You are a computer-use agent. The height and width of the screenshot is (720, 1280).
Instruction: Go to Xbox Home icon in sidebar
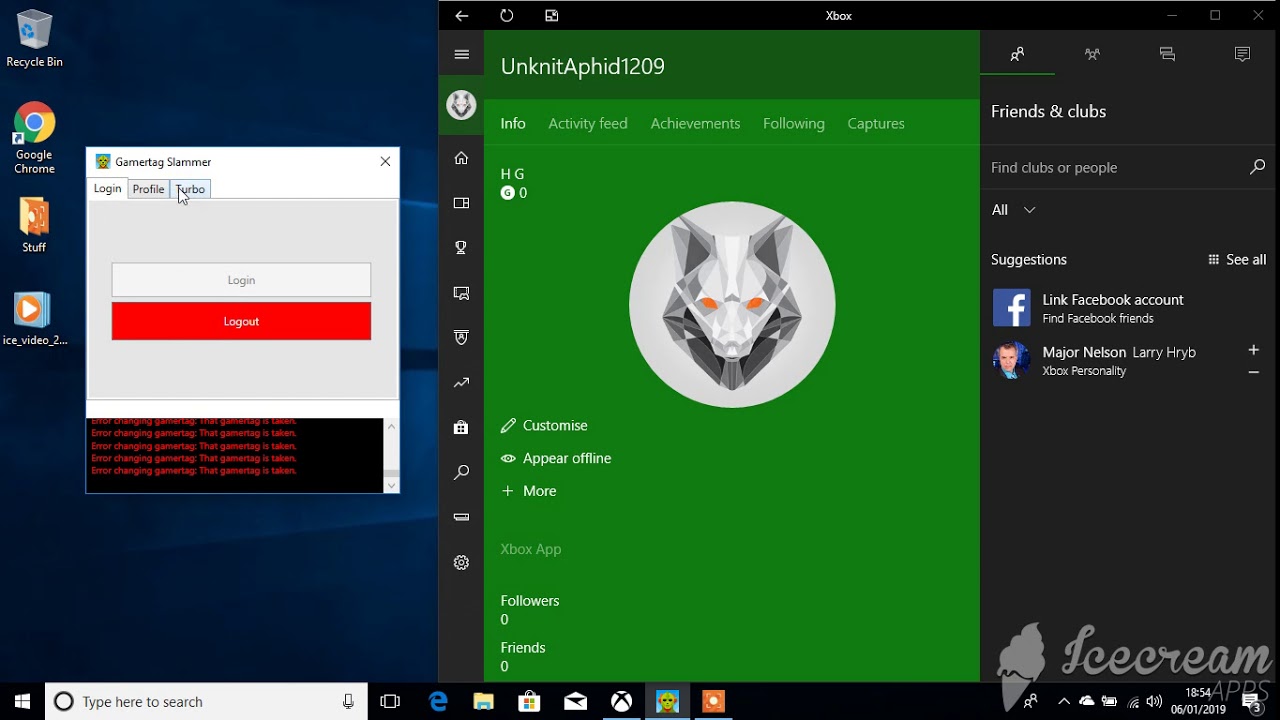pos(461,158)
